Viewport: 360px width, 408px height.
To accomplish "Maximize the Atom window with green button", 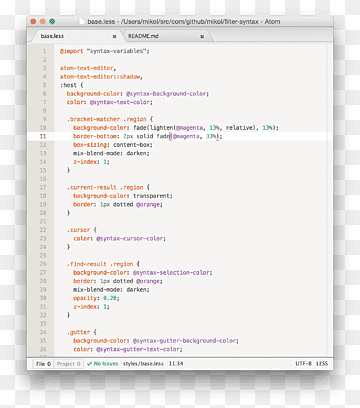I will tap(52, 21).
